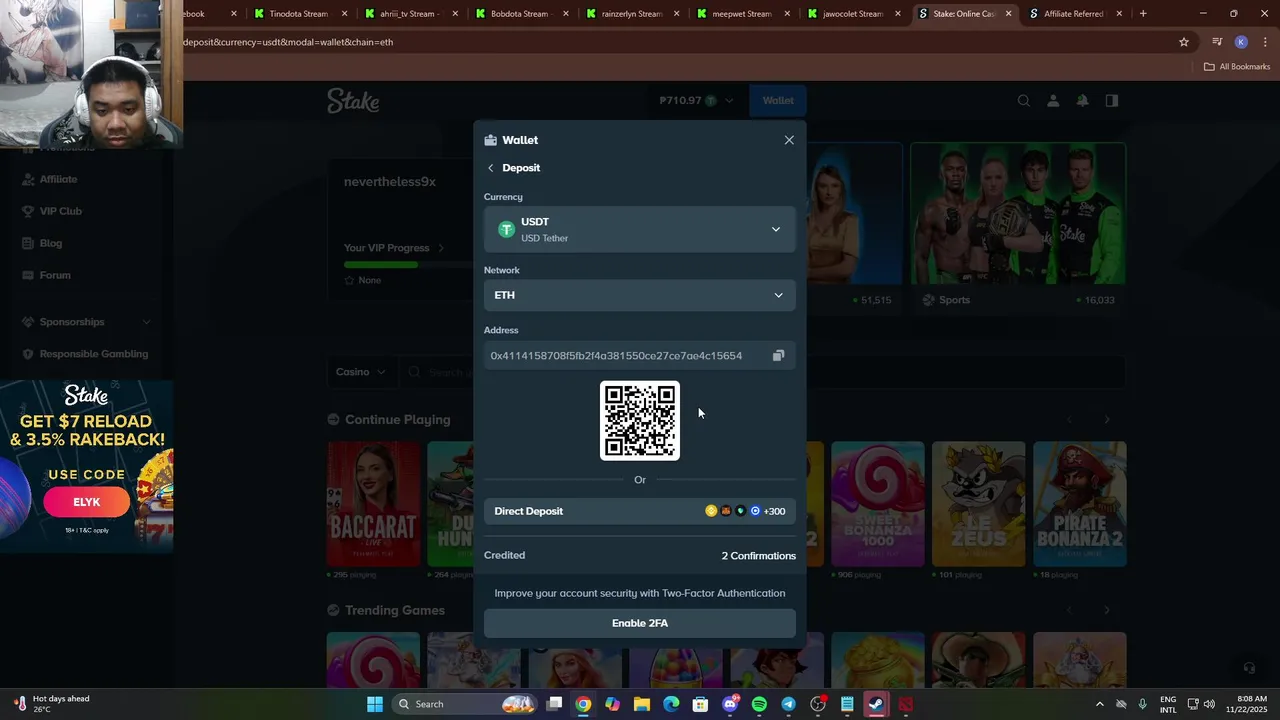Open Dota 2 from taskbar
Image resolution: width=1280 pixels, height=720 pixels.
pyautogui.click(x=906, y=704)
